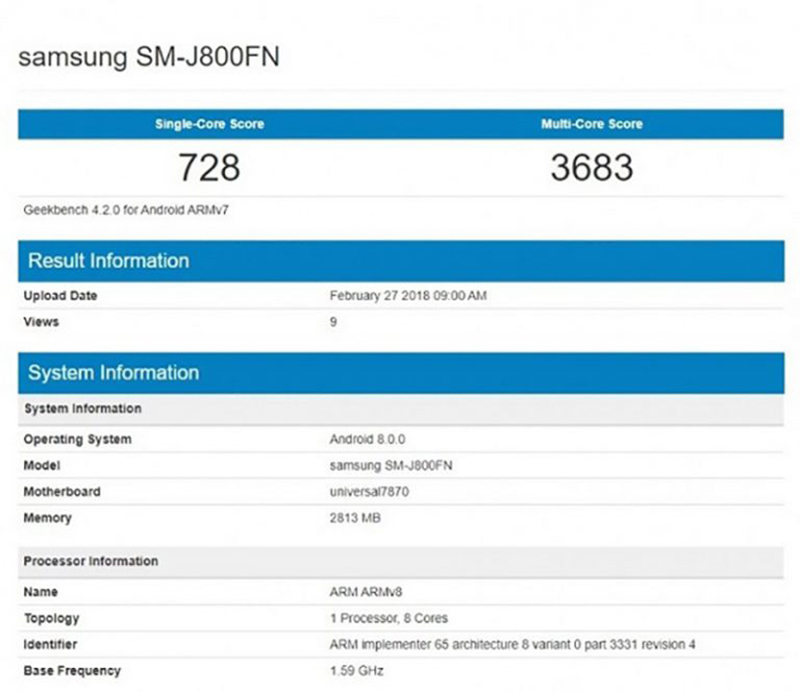The width and height of the screenshot is (800, 692).
Task: Select the Single-Core Score header
Action: point(210,124)
